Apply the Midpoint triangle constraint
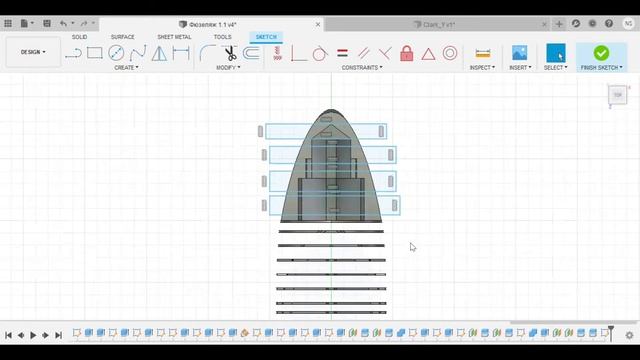The image size is (640, 360). (x=428, y=54)
